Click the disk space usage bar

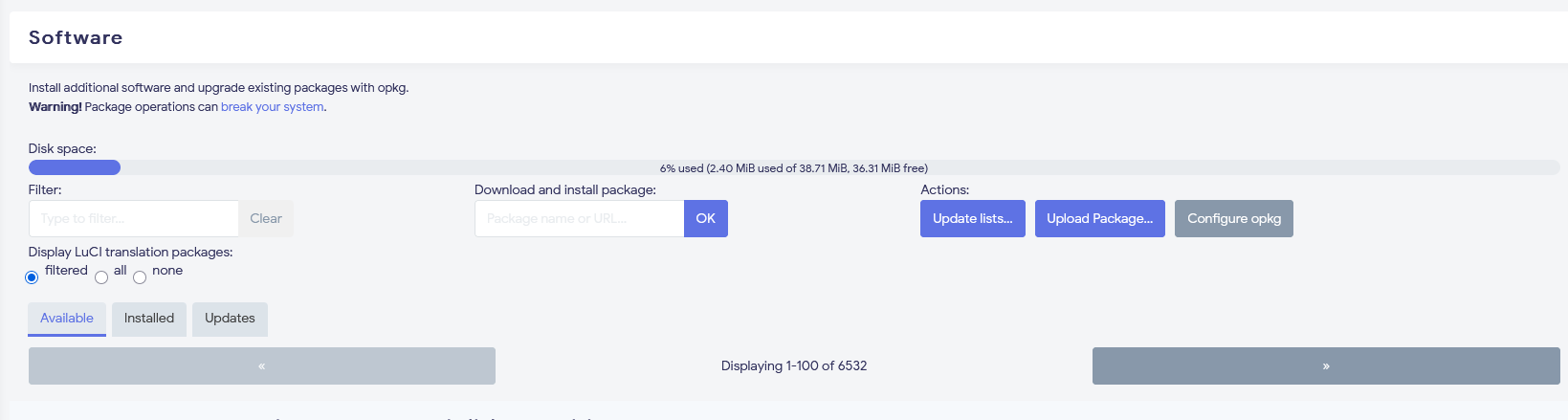point(793,167)
